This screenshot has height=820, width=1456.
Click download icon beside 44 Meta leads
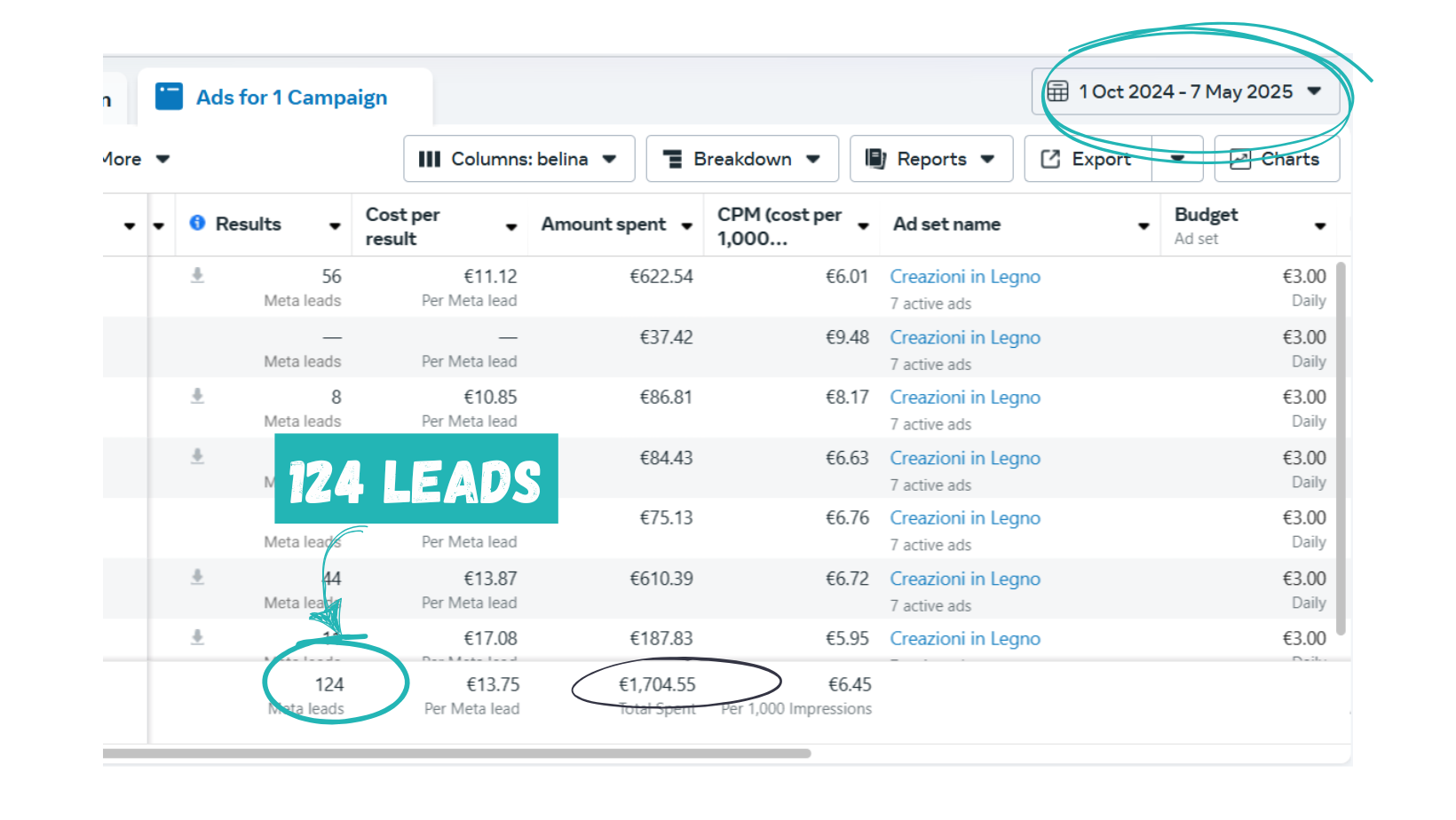(x=197, y=578)
